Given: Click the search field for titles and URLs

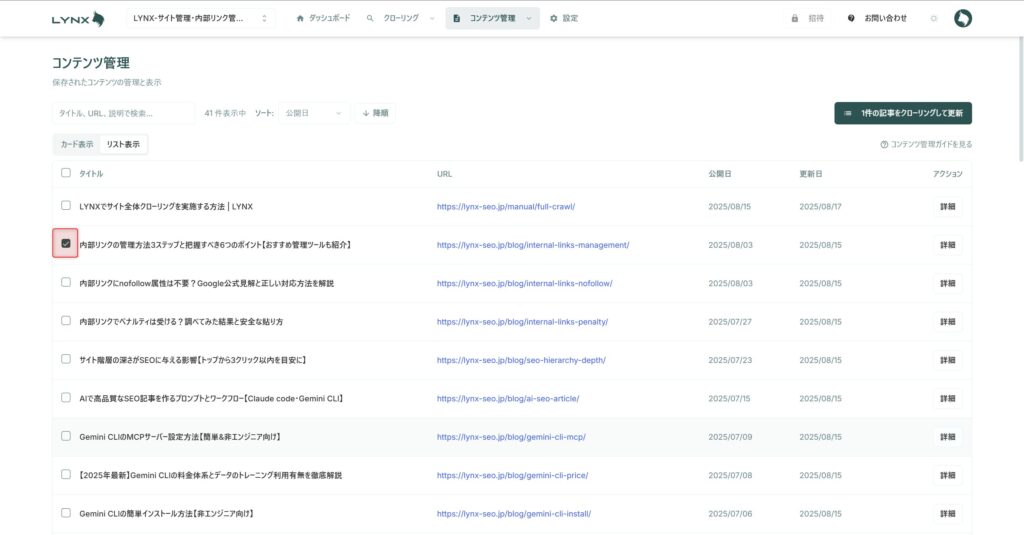Looking at the screenshot, I should pyautogui.click(x=123, y=113).
